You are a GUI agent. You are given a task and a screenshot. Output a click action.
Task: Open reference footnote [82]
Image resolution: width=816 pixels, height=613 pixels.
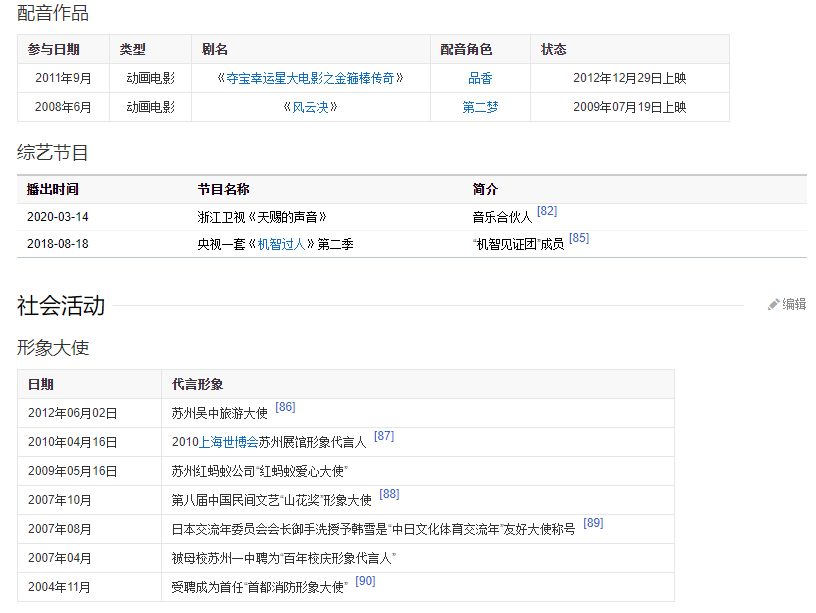547,211
